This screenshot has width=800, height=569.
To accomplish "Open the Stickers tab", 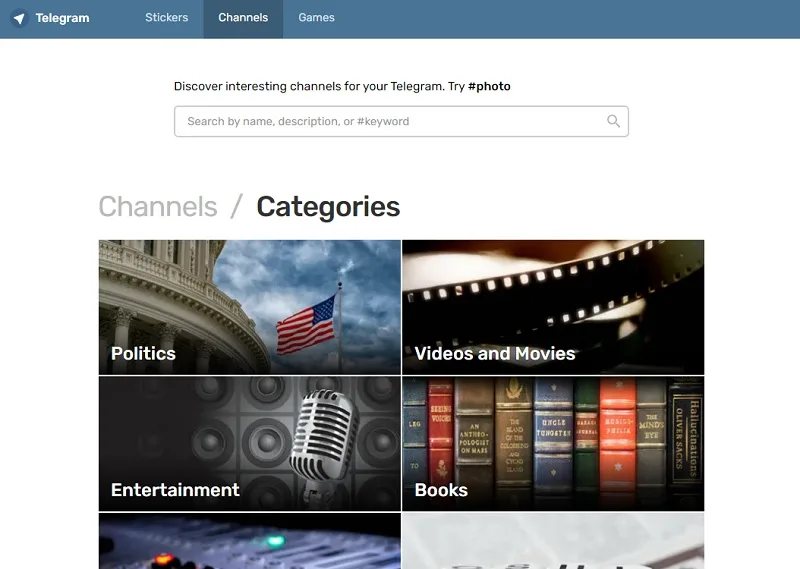I will coord(166,17).
